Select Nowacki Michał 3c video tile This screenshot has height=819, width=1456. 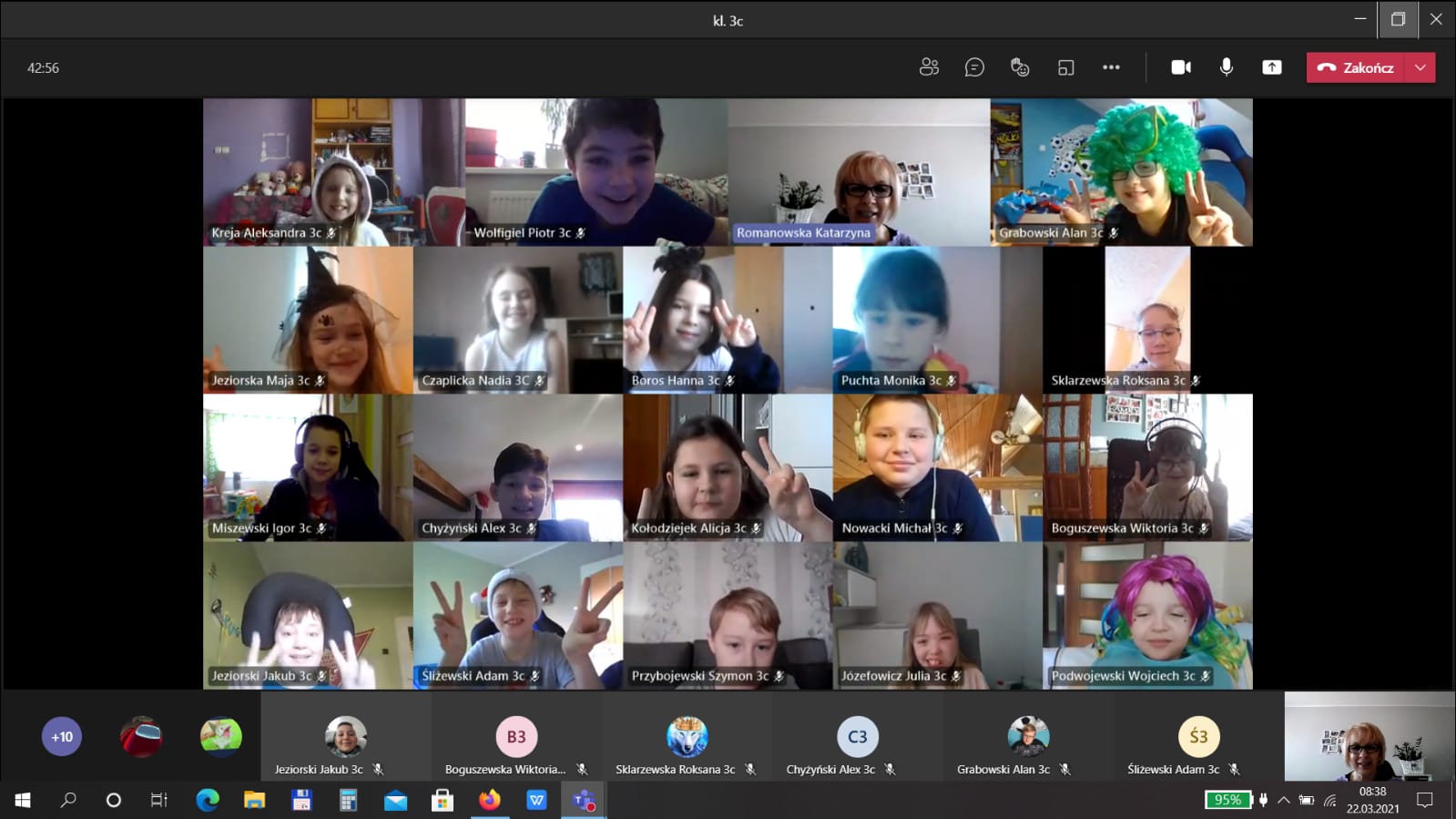(938, 467)
